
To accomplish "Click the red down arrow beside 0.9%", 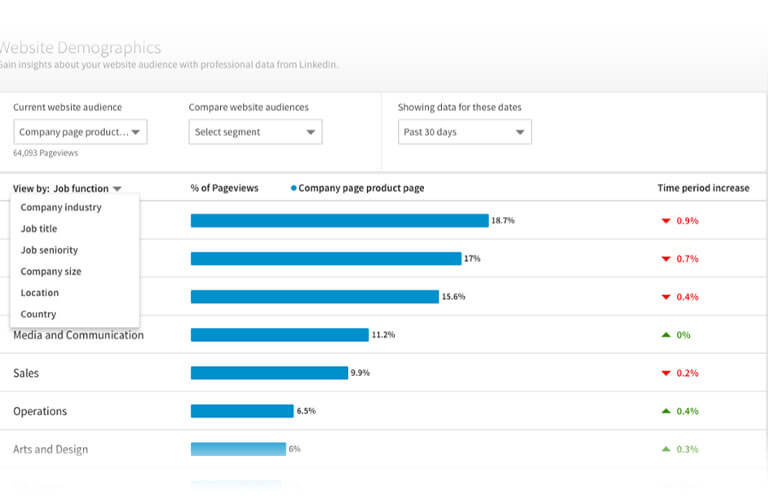I will [665, 221].
